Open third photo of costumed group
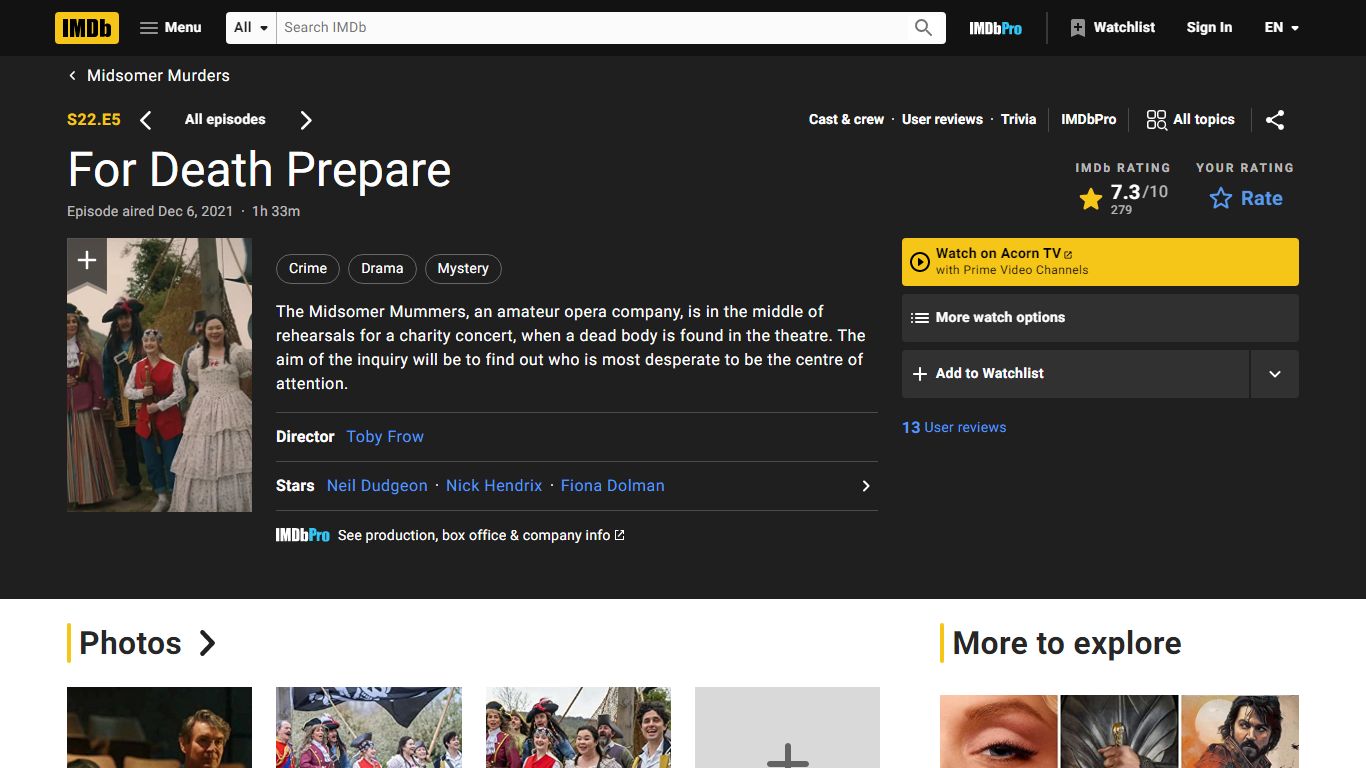This screenshot has width=1366, height=768. click(x=578, y=728)
